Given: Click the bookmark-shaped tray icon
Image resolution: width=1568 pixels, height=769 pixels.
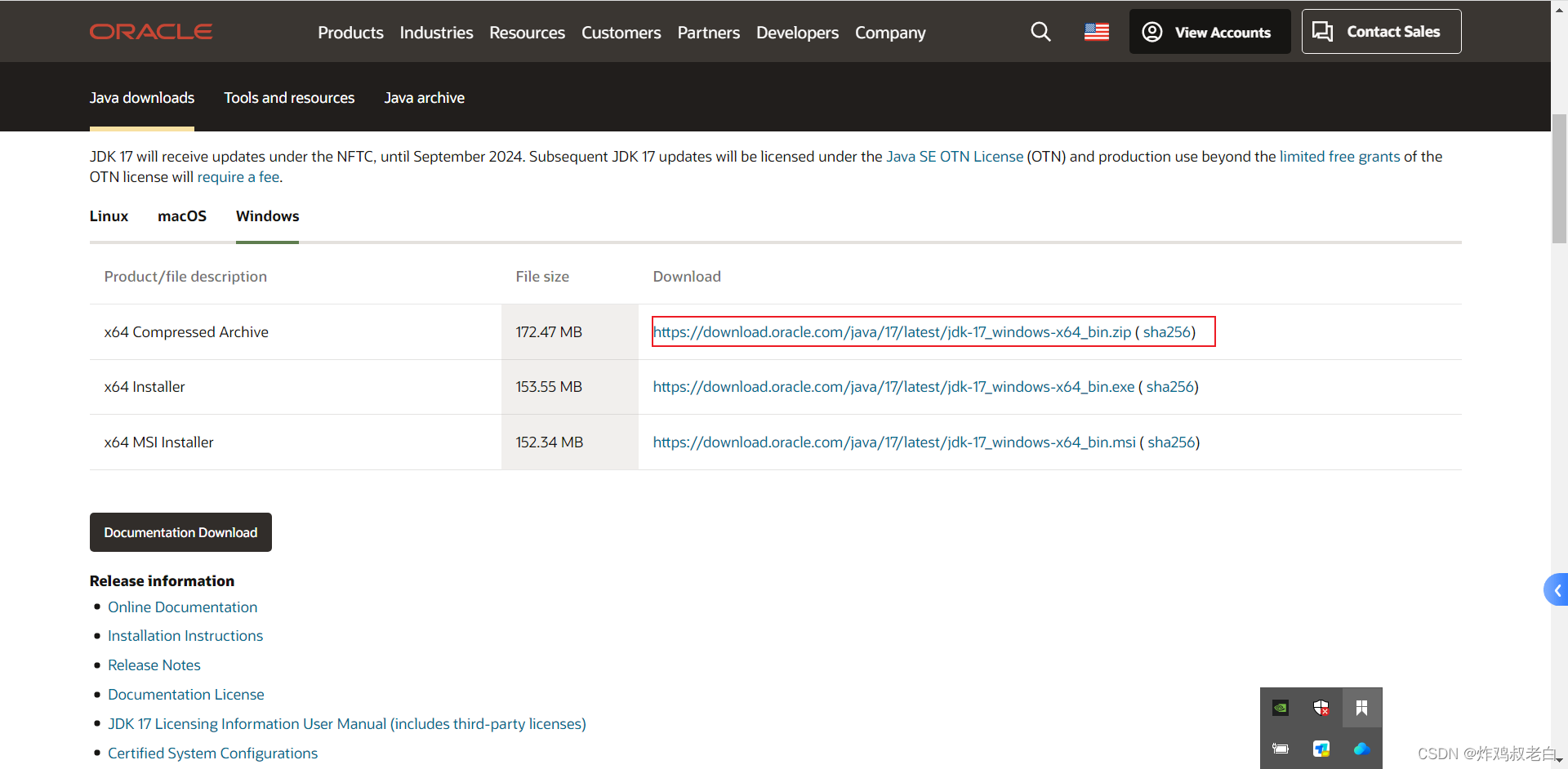Looking at the screenshot, I should [x=1361, y=708].
